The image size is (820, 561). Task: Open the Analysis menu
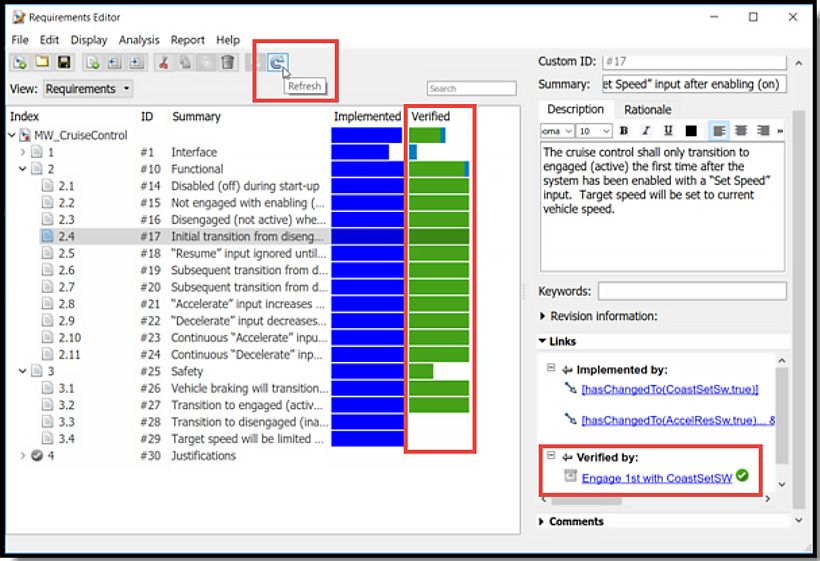point(139,40)
